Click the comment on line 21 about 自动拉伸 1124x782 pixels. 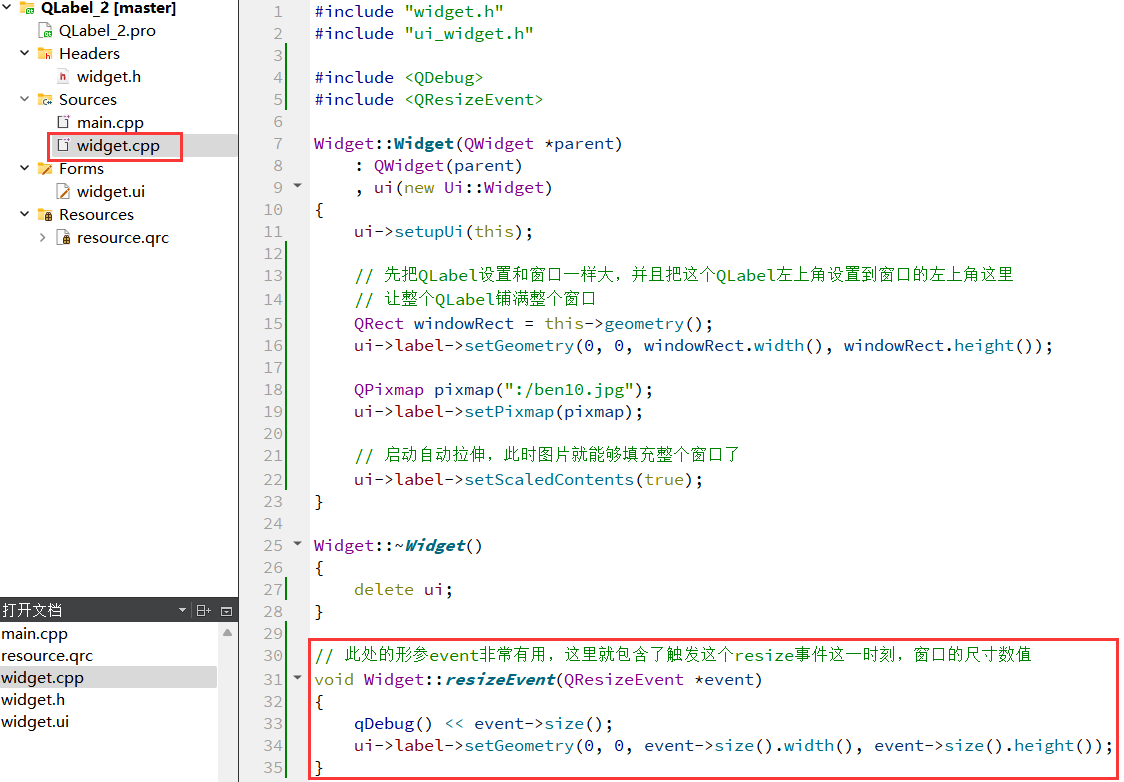click(547, 455)
